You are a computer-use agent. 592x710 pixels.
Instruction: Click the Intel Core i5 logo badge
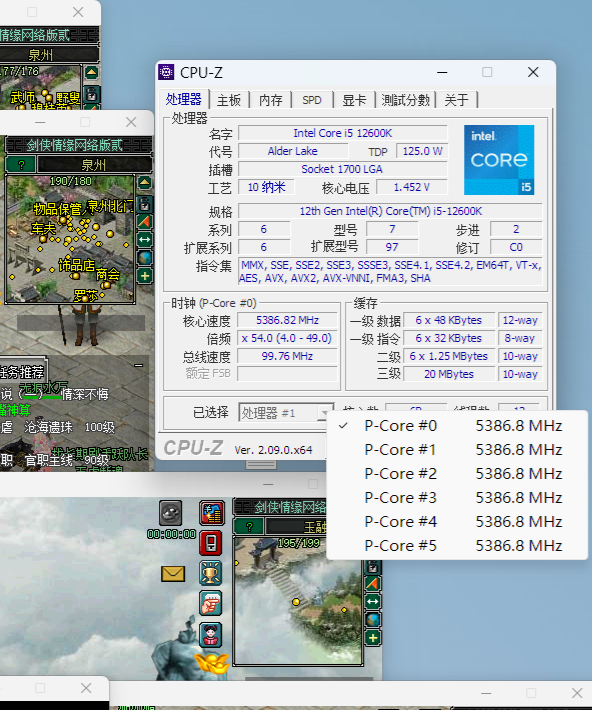pos(499,160)
